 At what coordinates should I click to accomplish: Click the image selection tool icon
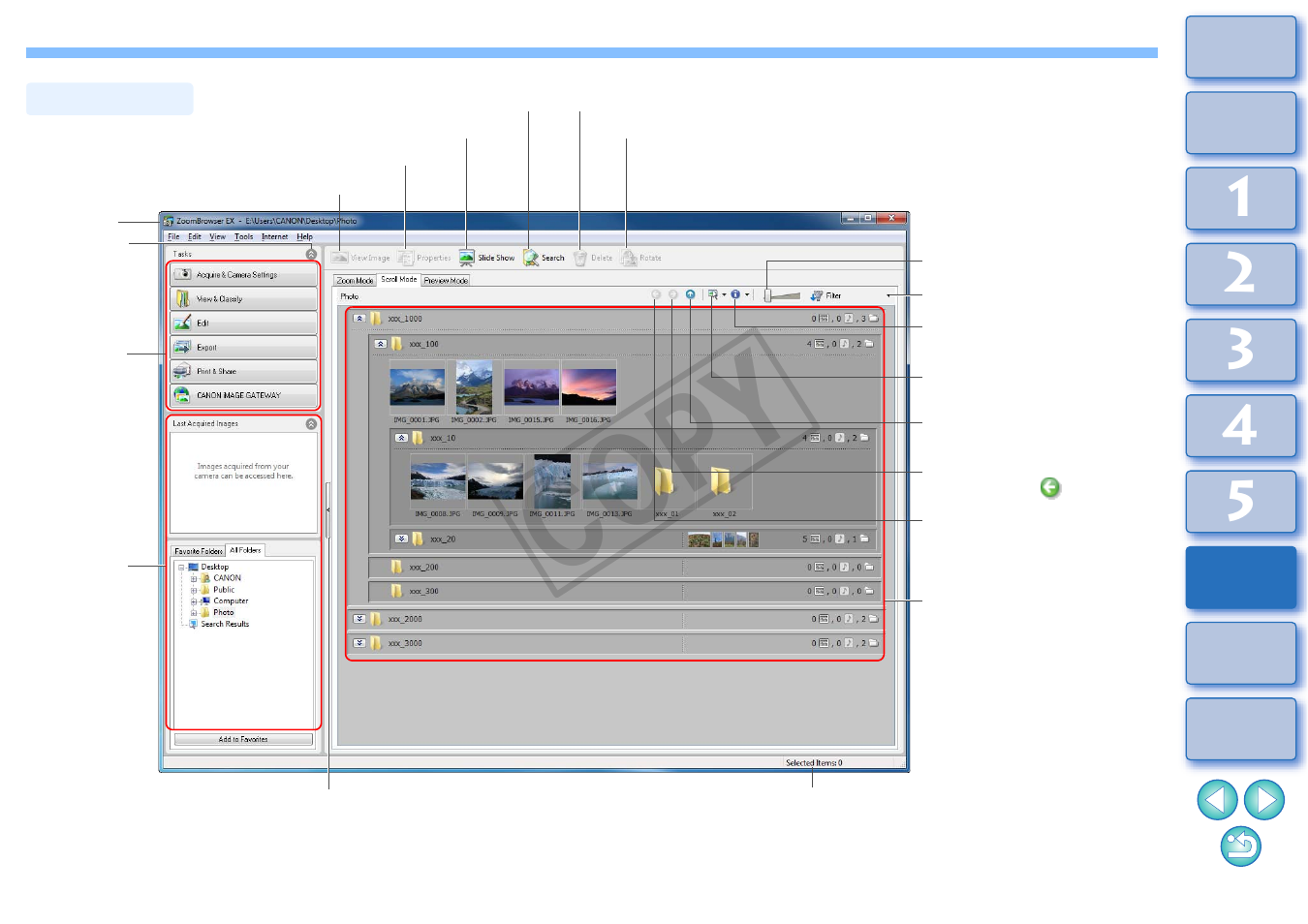click(713, 294)
